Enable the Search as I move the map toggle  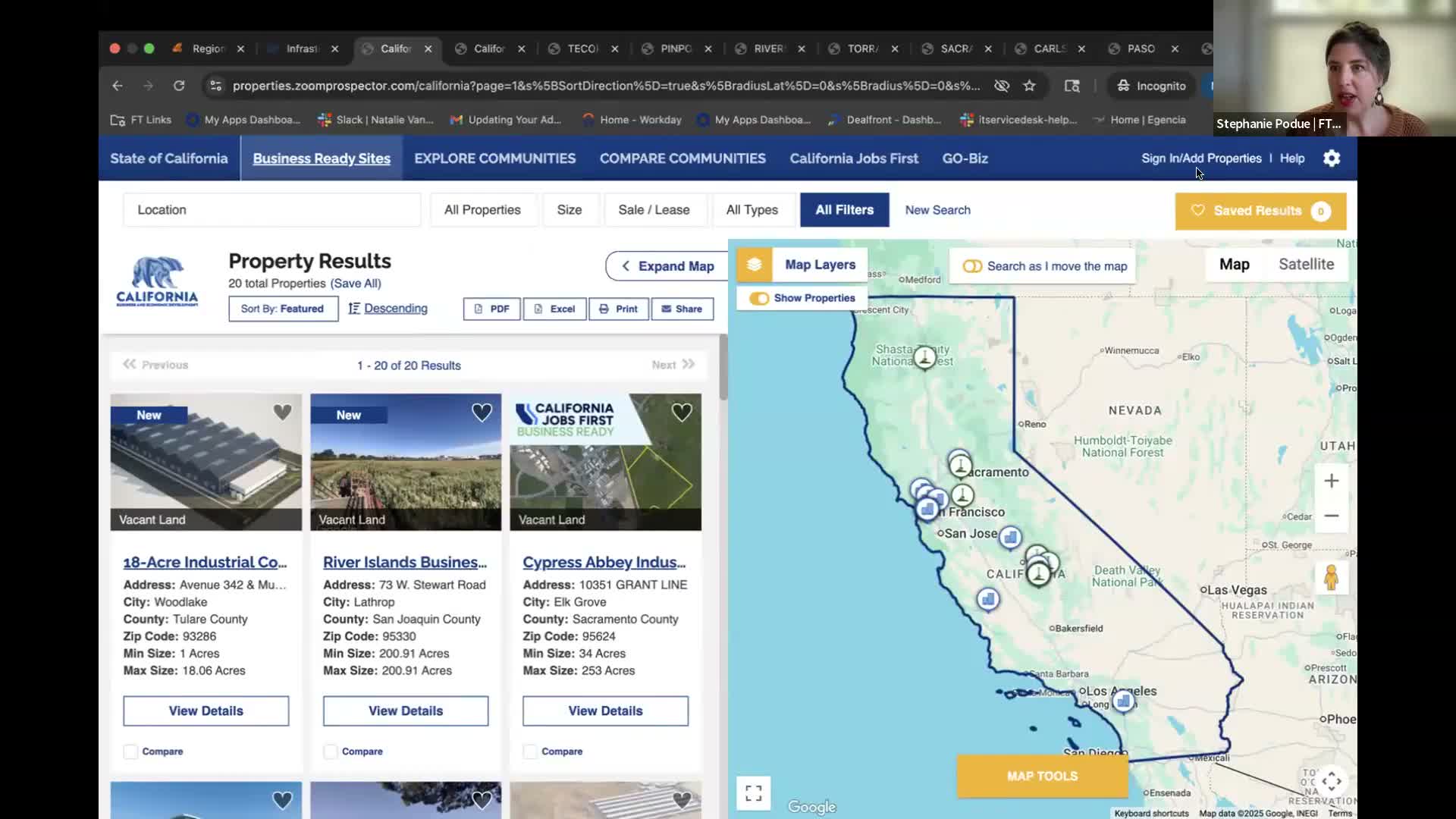[973, 266]
